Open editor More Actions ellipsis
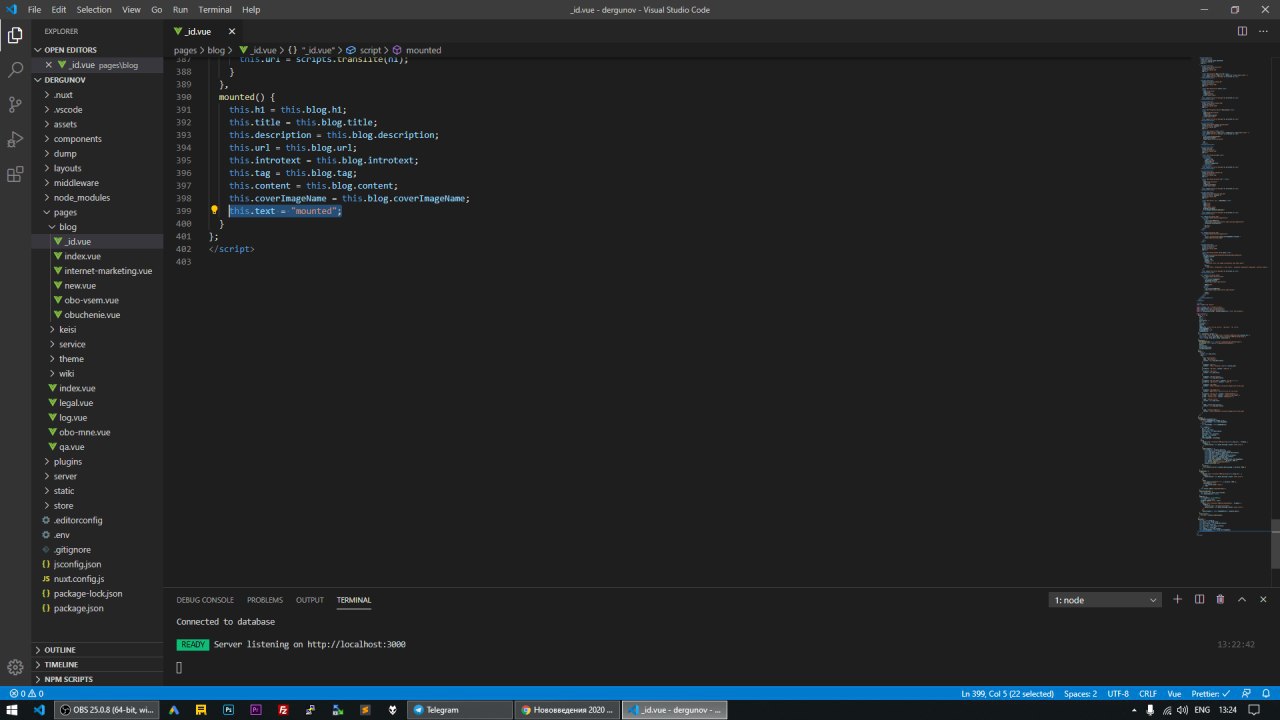This screenshot has height=720, width=1280. point(1263,31)
